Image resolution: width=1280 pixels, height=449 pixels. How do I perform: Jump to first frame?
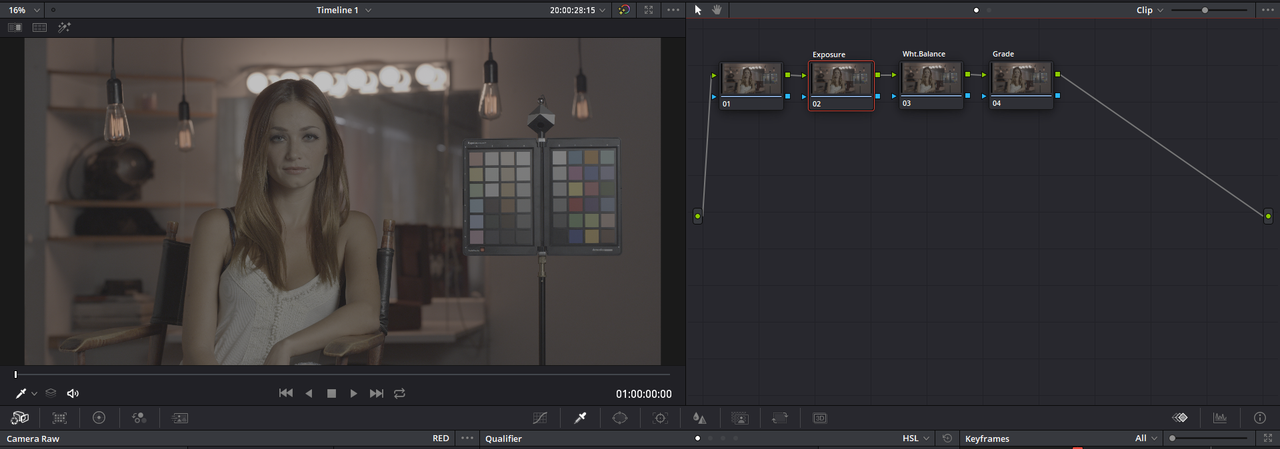(x=286, y=394)
